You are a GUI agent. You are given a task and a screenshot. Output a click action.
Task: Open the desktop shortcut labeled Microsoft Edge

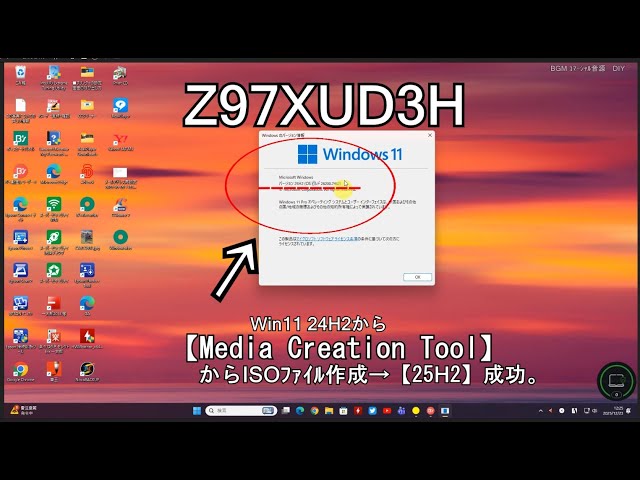point(53,174)
